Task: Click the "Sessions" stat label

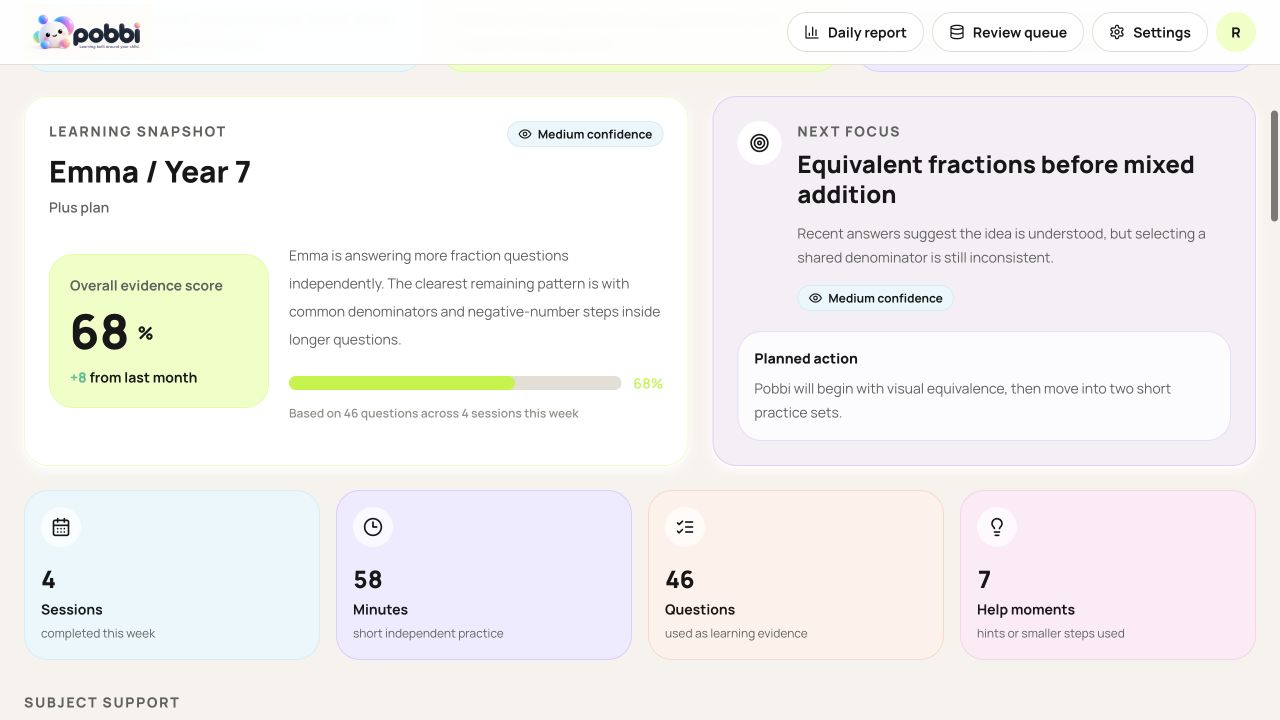Action: pyautogui.click(x=72, y=610)
